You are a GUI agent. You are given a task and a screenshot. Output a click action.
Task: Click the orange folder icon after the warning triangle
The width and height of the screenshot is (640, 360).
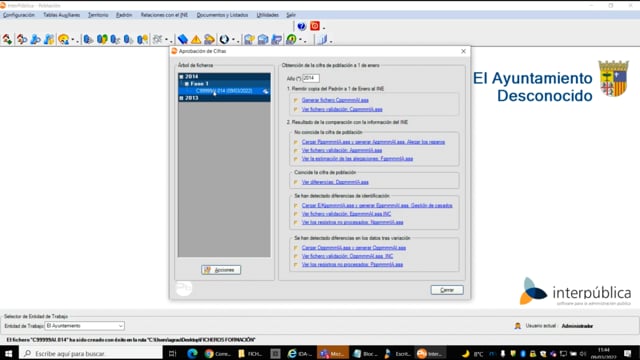coord(209,39)
